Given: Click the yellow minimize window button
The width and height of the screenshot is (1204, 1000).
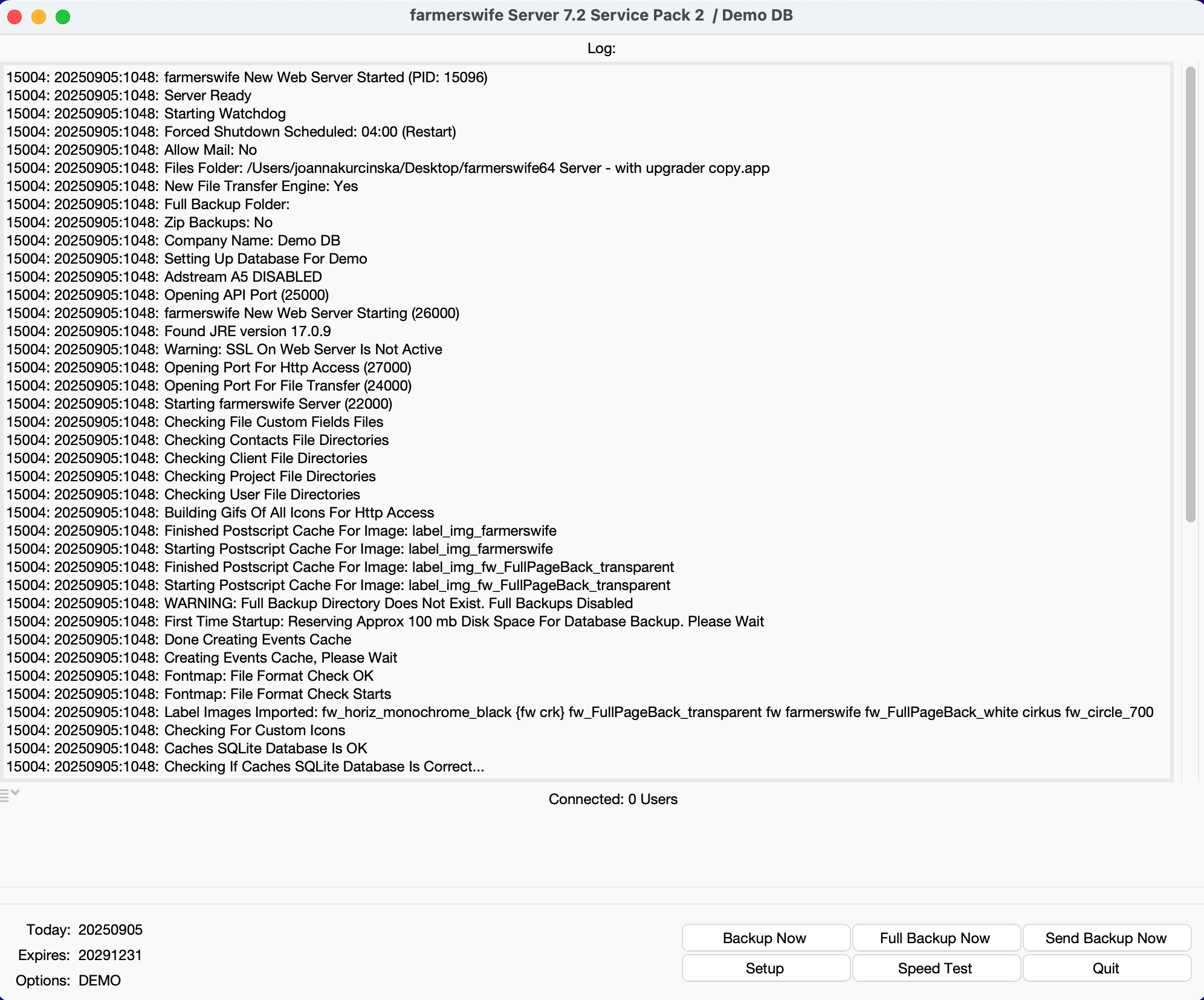Looking at the screenshot, I should point(39,17).
